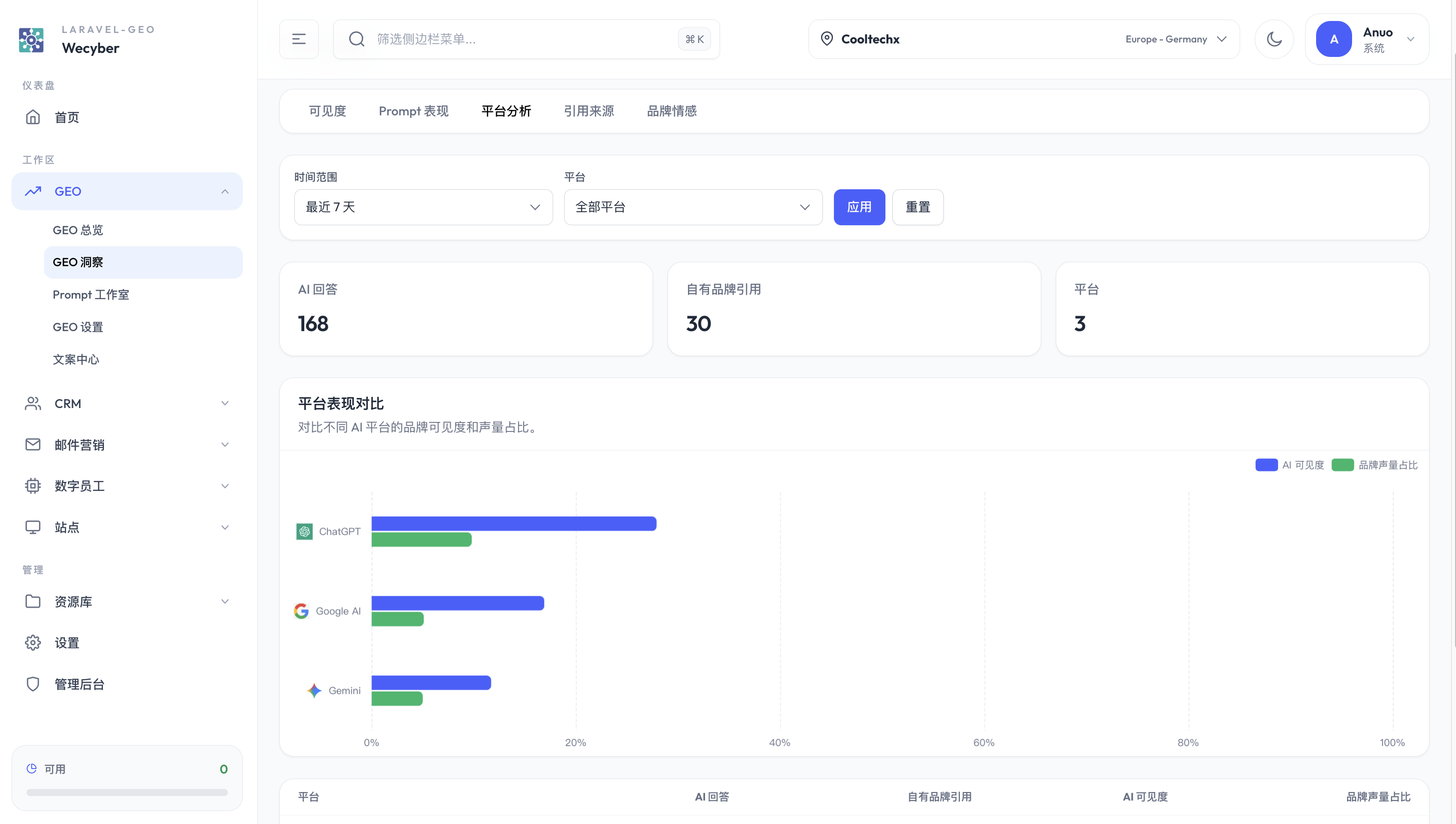Click the 自有品牌引用 30 stat card
The height and width of the screenshot is (824, 1456).
point(854,309)
